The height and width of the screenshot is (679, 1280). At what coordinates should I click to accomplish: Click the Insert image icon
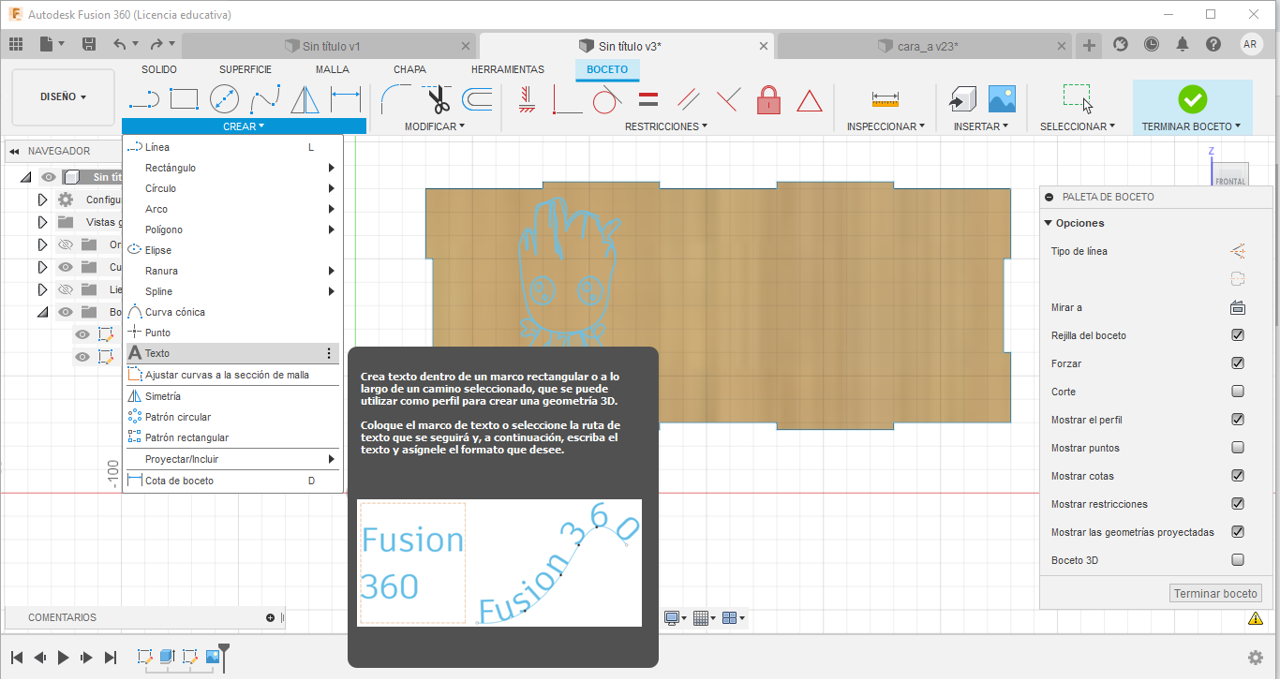(x=1002, y=98)
